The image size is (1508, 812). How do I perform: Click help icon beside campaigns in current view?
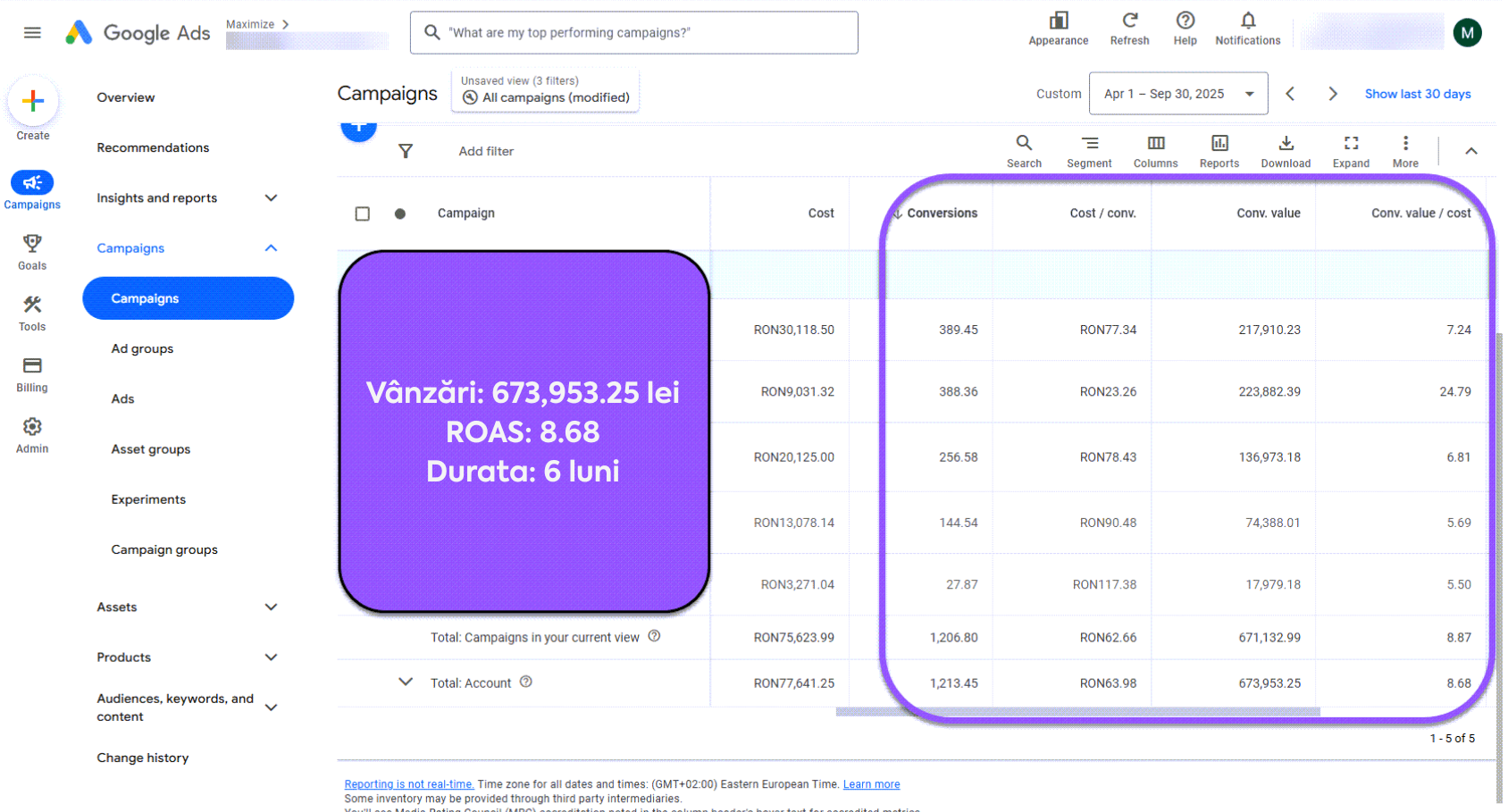point(654,636)
